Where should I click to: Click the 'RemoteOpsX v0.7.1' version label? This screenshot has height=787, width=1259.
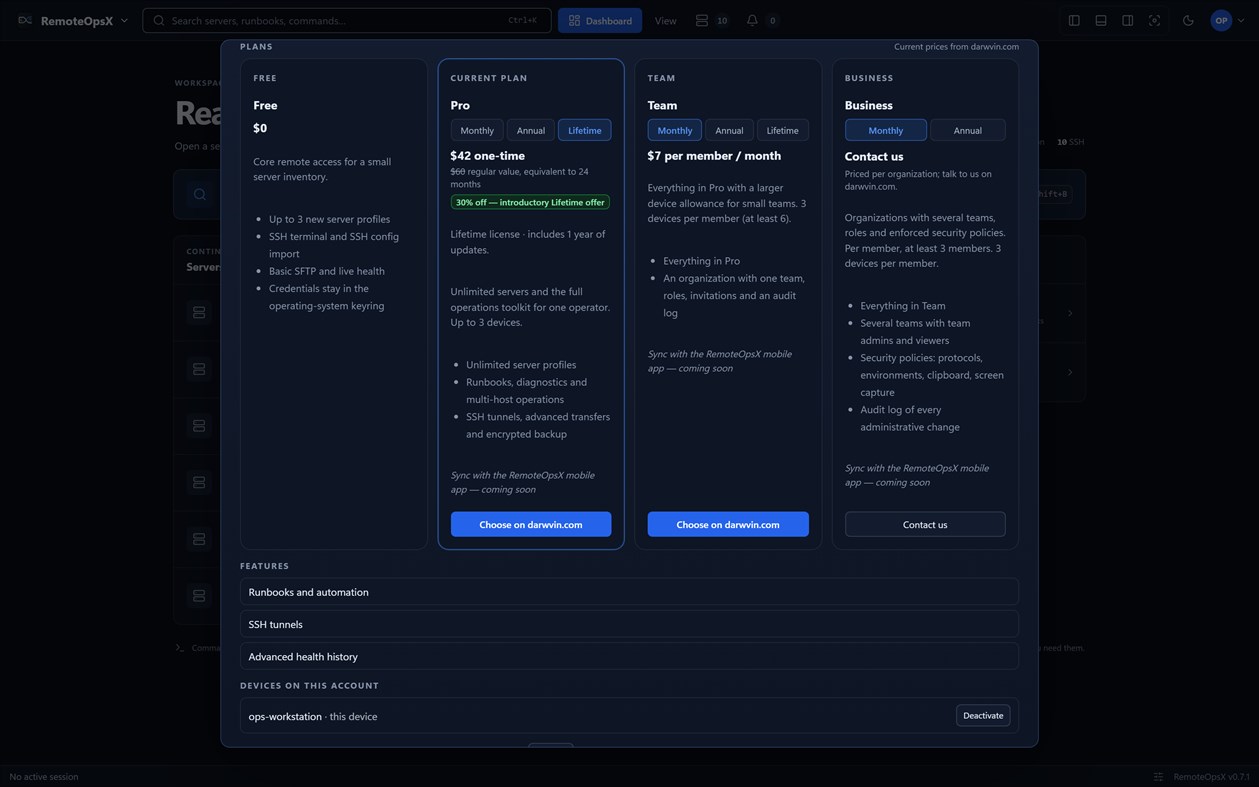(x=1212, y=777)
